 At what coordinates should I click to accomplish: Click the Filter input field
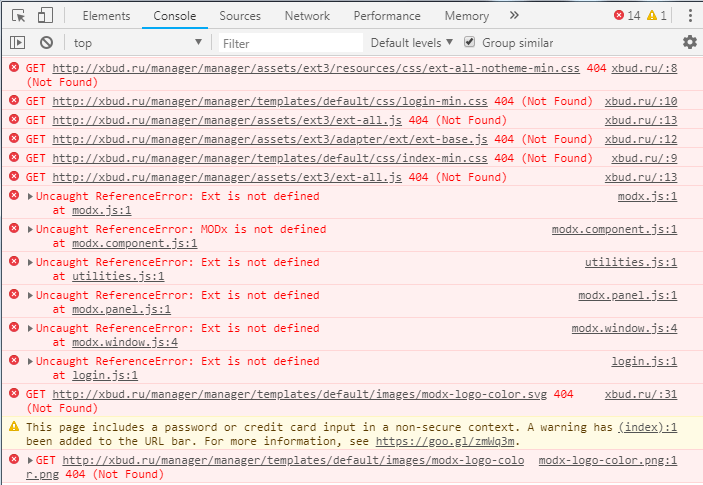click(x=291, y=43)
